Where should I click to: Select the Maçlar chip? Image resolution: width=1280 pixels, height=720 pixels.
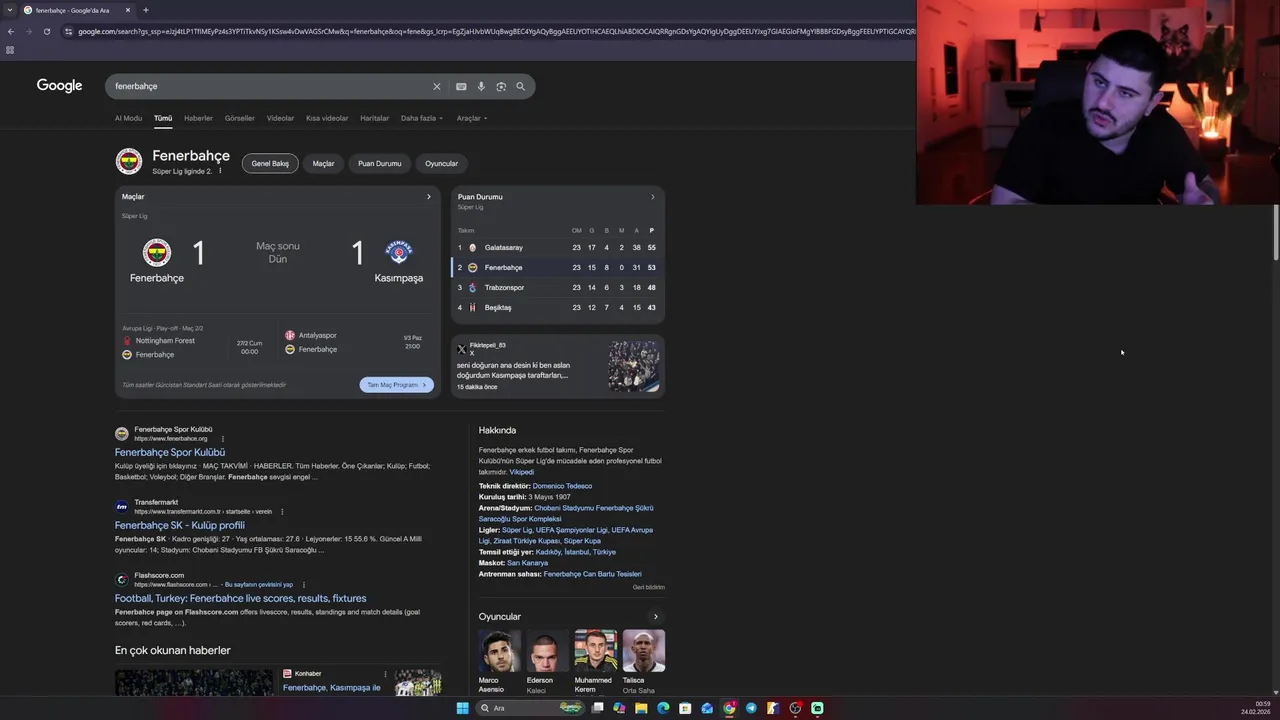click(324, 163)
